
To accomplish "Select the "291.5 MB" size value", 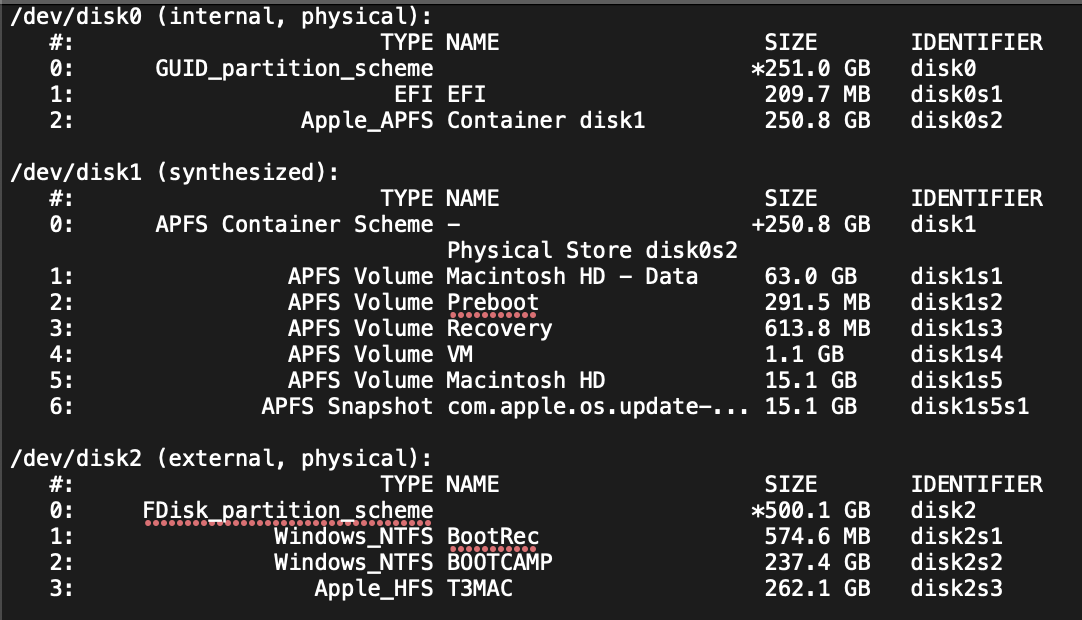I will tap(817, 302).
